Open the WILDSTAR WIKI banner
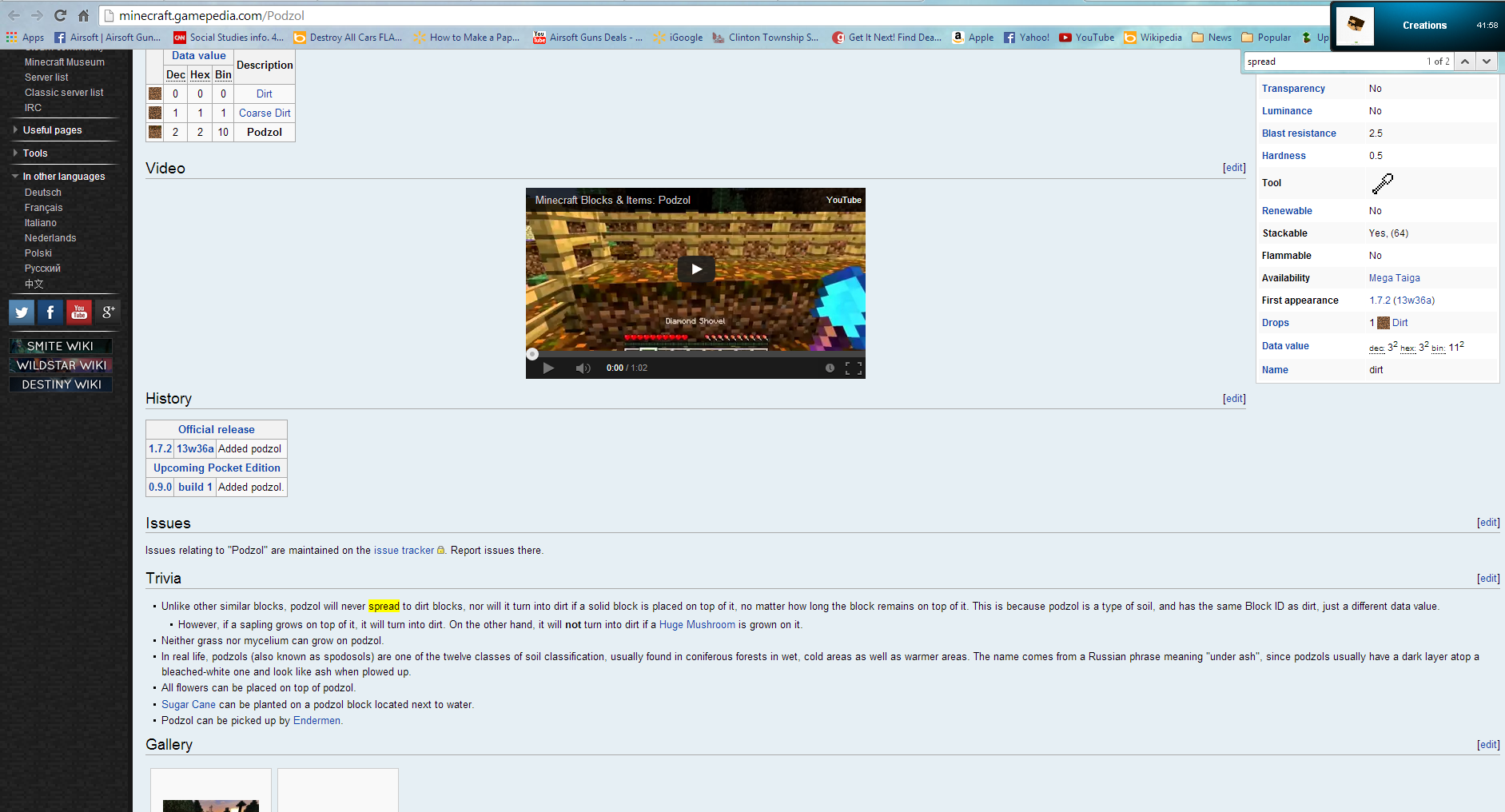The image size is (1505, 812). click(x=61, y=365)
